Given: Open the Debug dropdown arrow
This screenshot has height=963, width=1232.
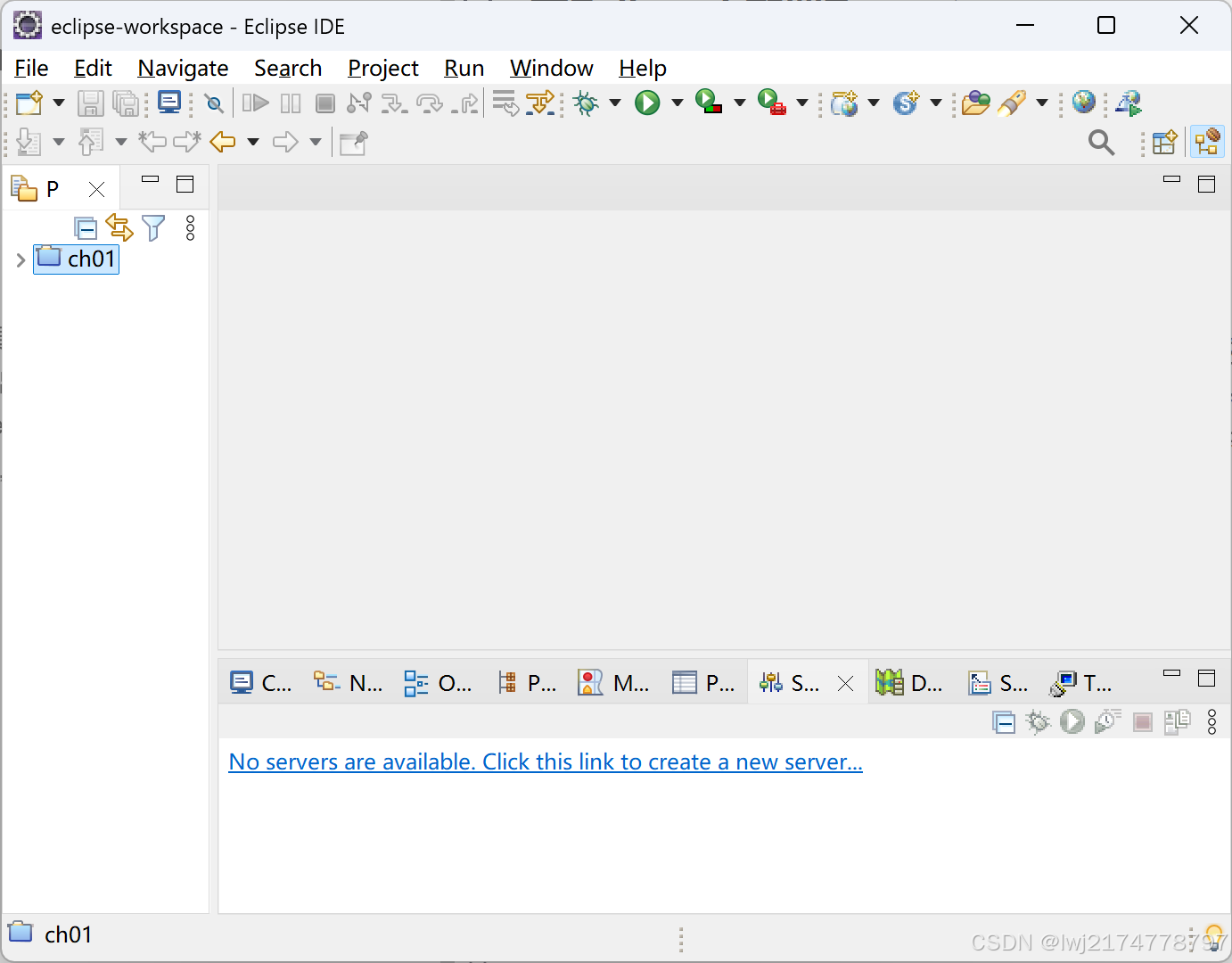Looking at the screenshot, I should 615,103.
